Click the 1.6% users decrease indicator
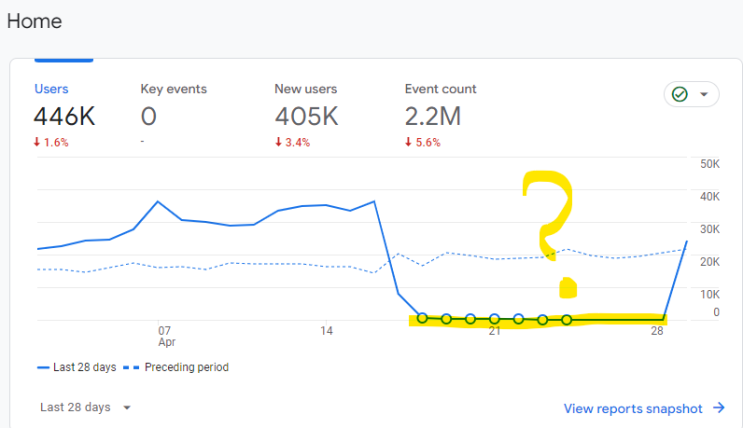This screenshot has width=743, height=428. point(51,142)
